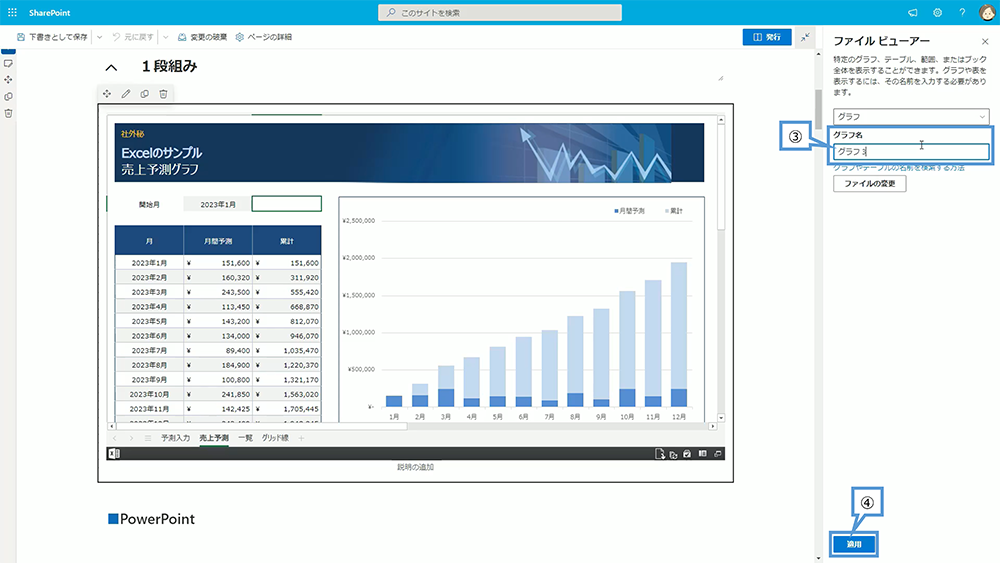Click the megaphone feedback icon
Viewport: 1000px width, 563px height.
tap(913, 13)
